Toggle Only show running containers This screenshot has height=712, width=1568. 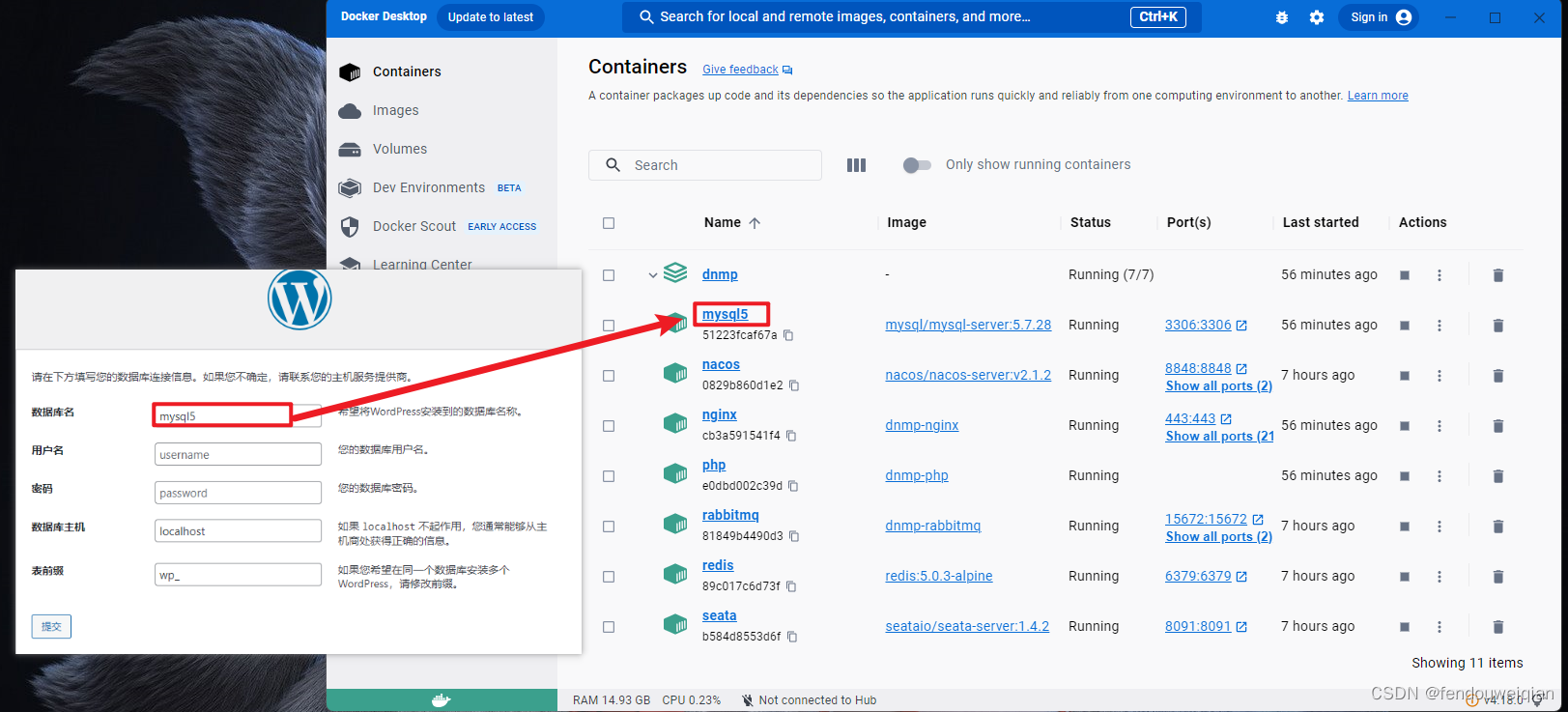coord(917,165)
